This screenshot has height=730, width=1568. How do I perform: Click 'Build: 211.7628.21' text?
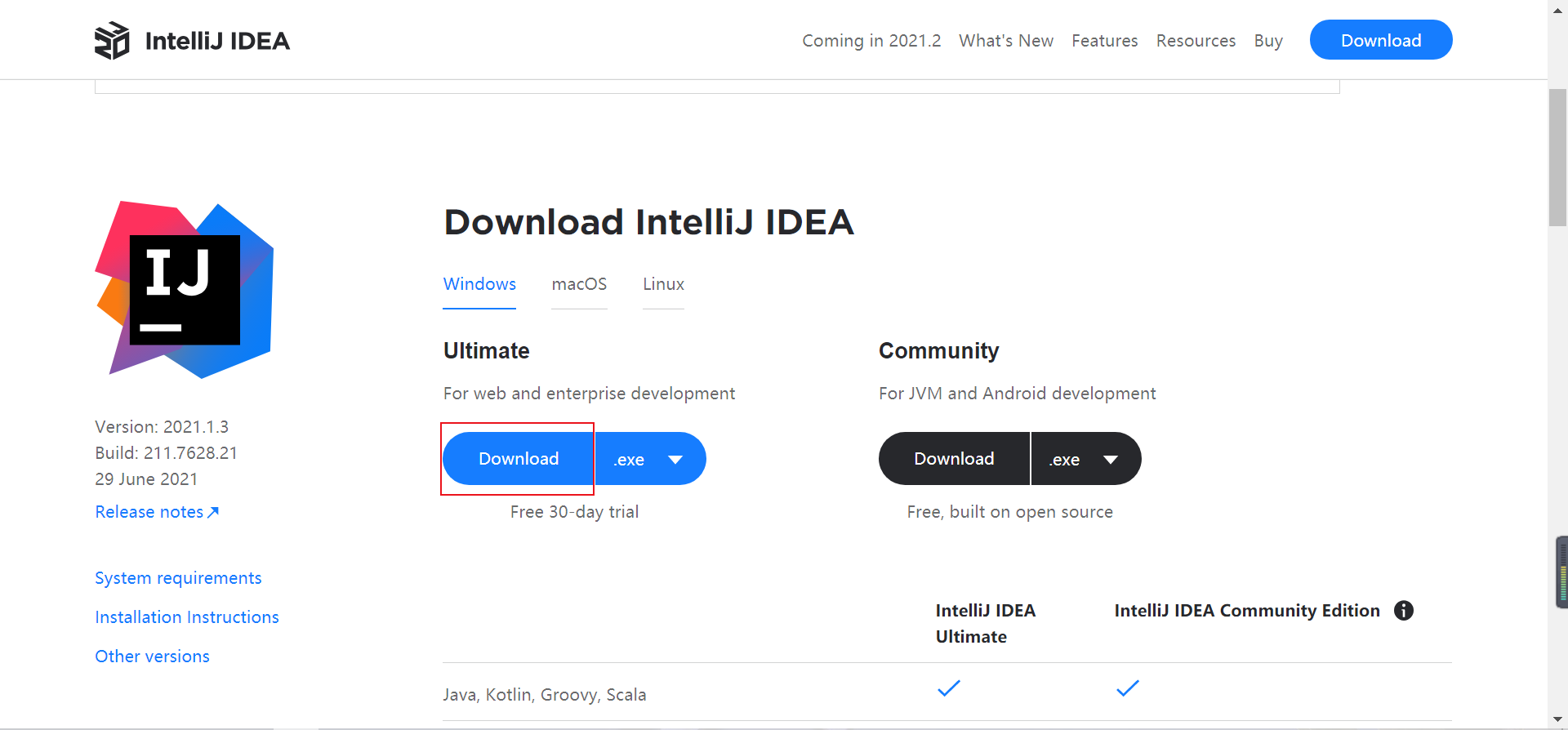tap(166, 453)
